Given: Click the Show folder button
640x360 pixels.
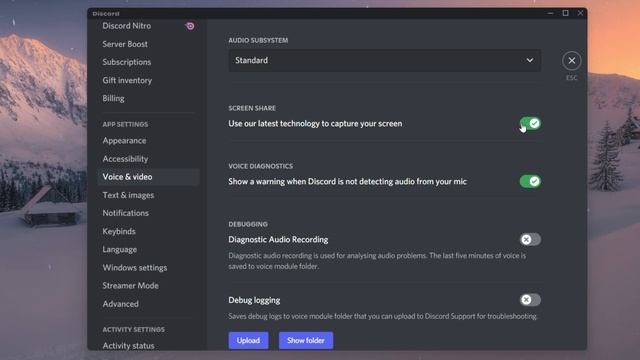Looking at the screenshot, I should click(306, 340).
